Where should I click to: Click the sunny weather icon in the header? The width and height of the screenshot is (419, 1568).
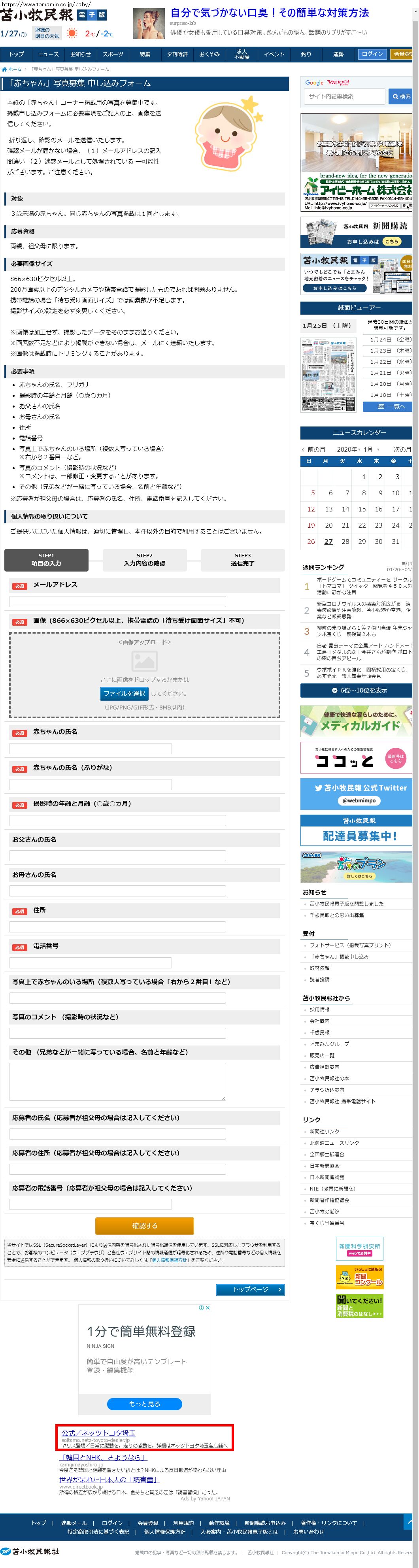(72, 34)
